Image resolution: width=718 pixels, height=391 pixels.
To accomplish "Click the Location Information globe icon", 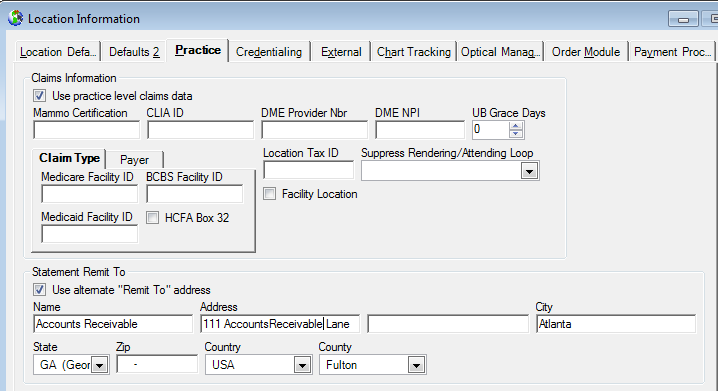I will pos(15,18).
